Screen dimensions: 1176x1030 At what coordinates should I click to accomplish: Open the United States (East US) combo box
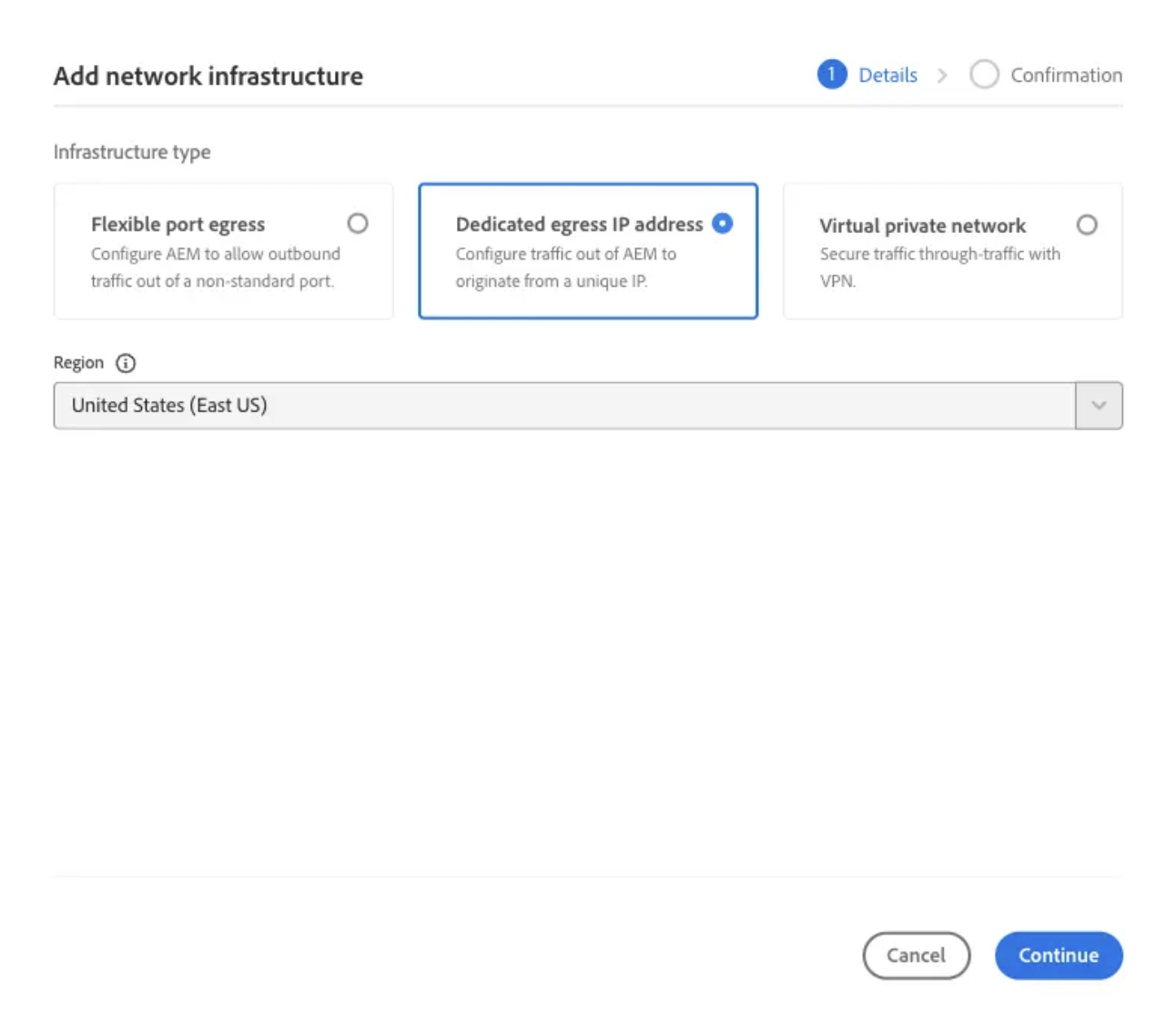point(588,406)
